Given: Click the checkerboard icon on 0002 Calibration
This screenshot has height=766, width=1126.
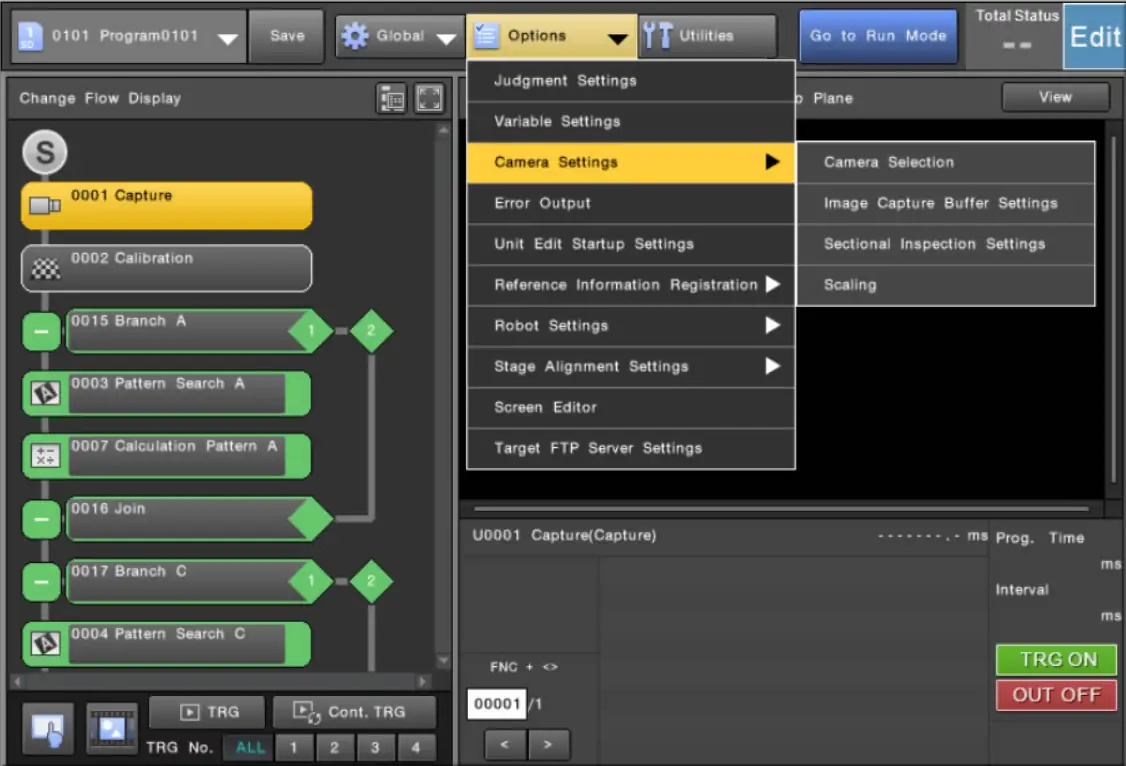Looking at the screenshot, I should pos(46,269).
